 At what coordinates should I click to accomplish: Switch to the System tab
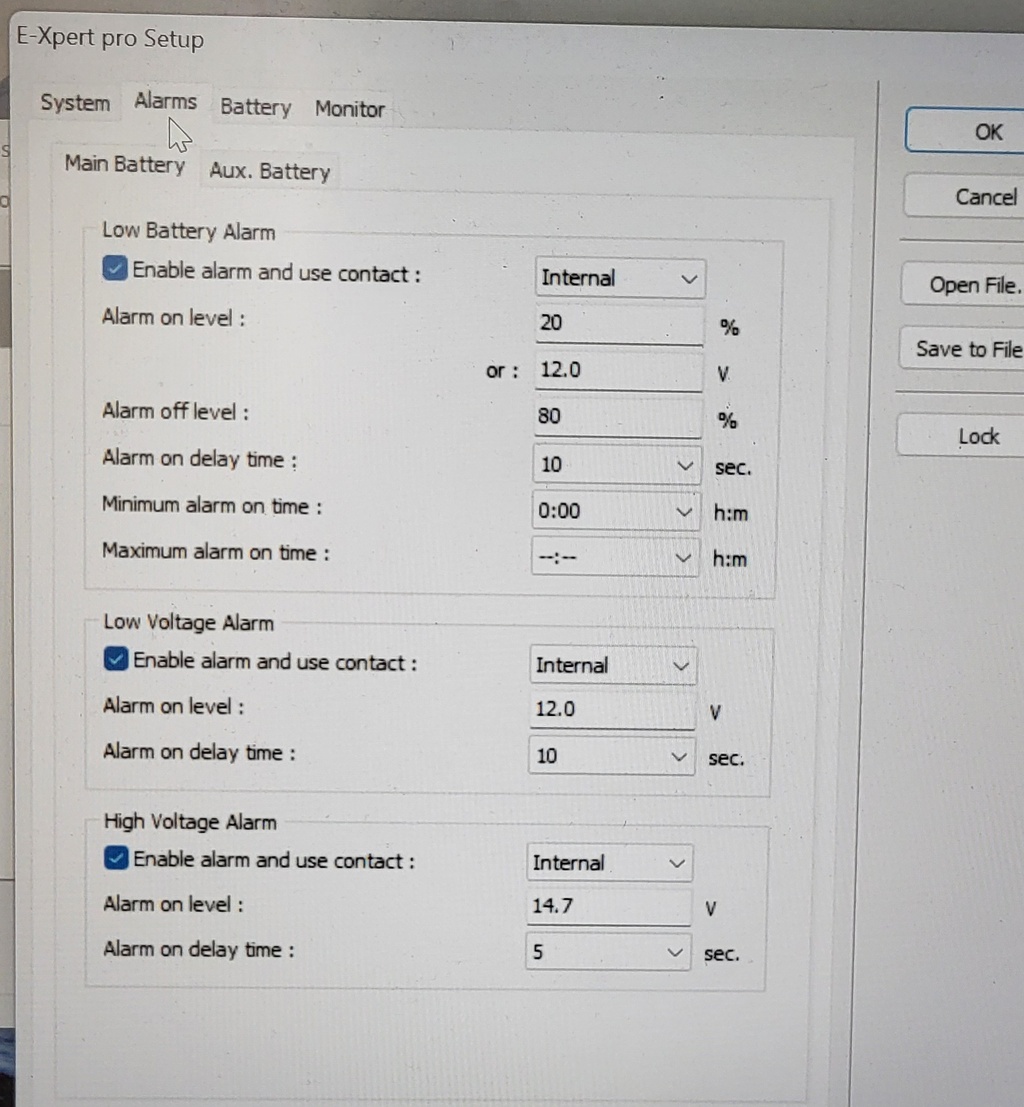(x=75, y=103)
